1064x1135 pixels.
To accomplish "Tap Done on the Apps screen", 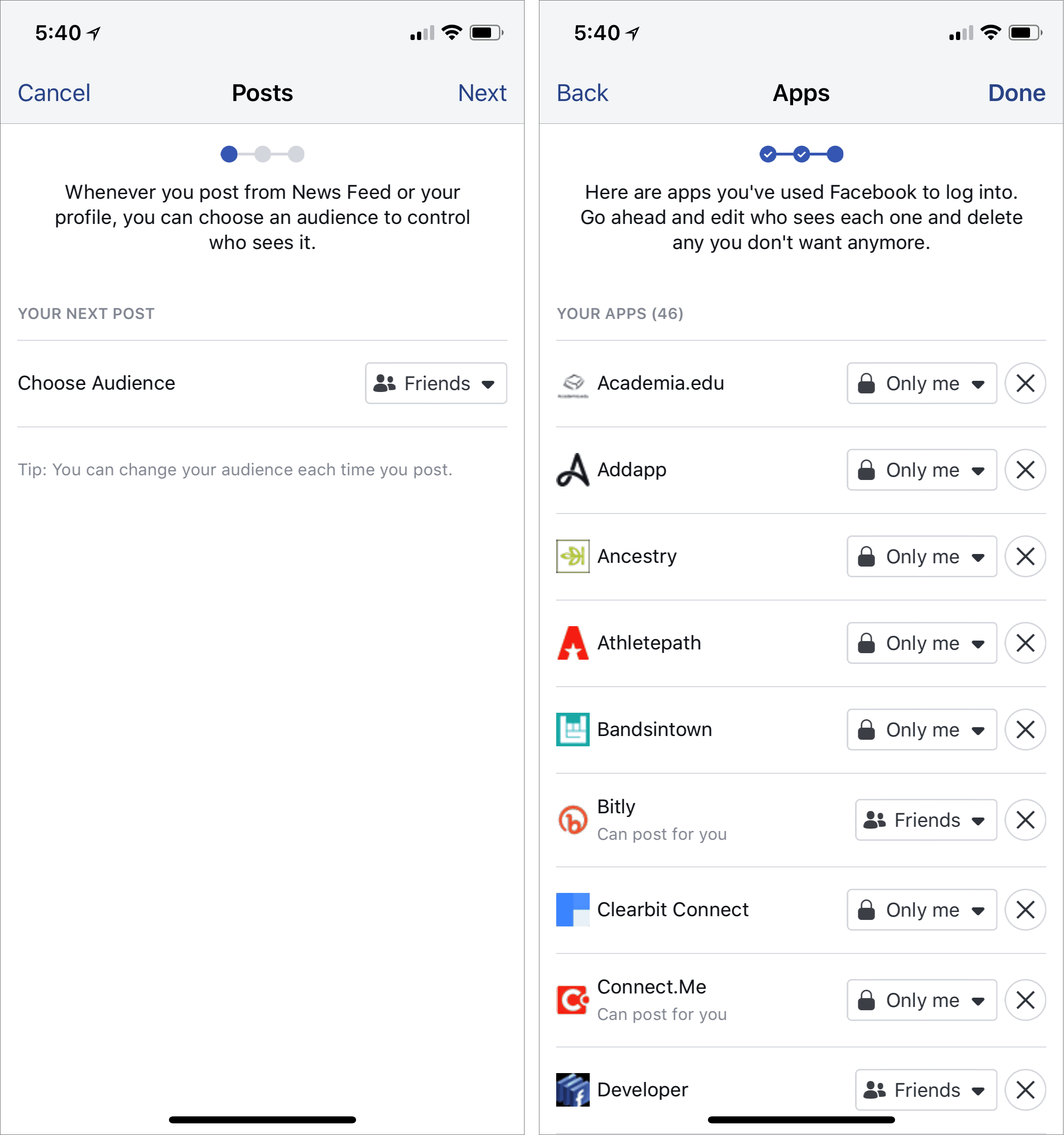I will tap(1016, 93).
